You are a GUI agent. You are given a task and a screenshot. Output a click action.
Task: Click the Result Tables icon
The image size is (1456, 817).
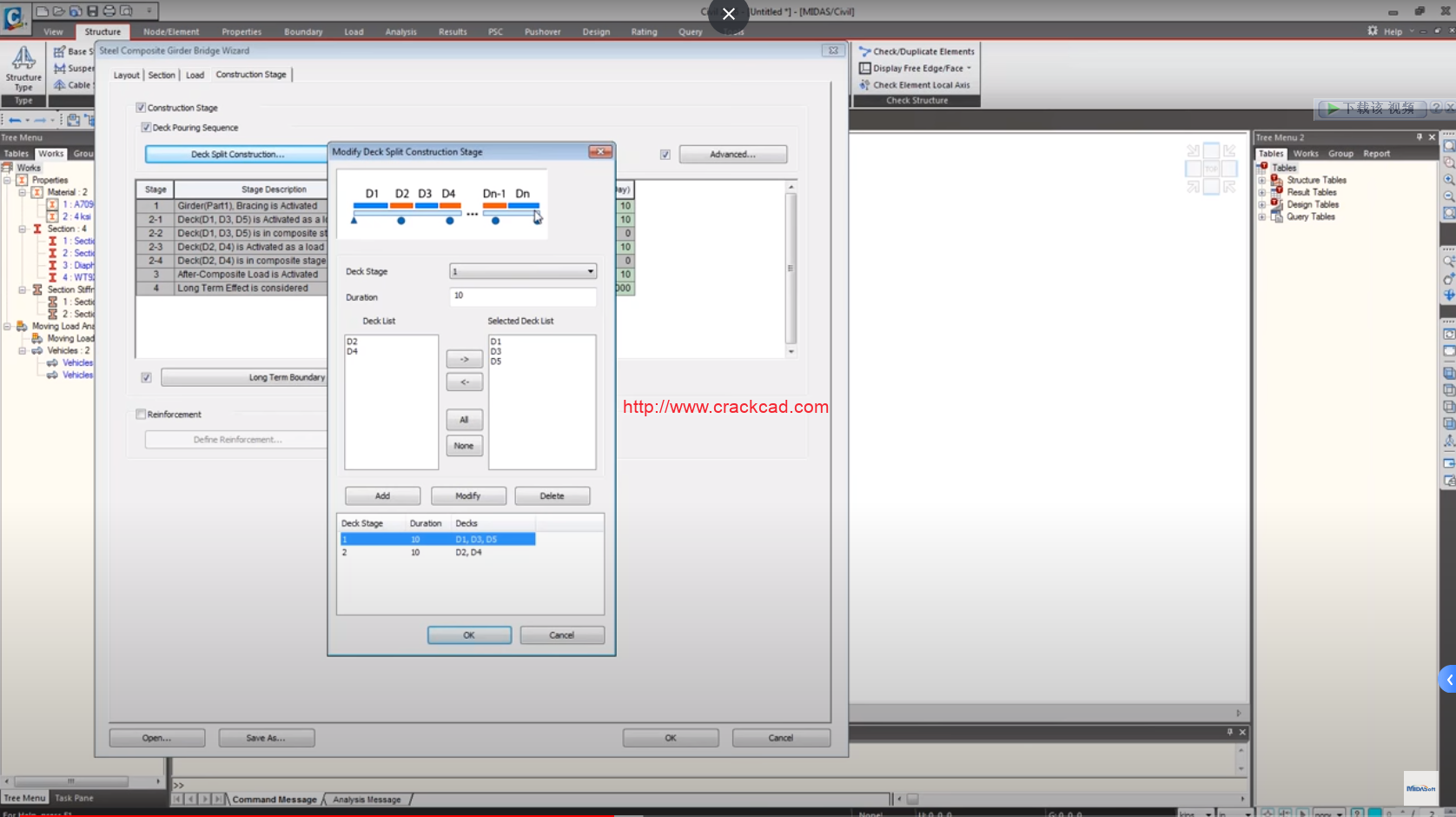(x=1276, y=192)
